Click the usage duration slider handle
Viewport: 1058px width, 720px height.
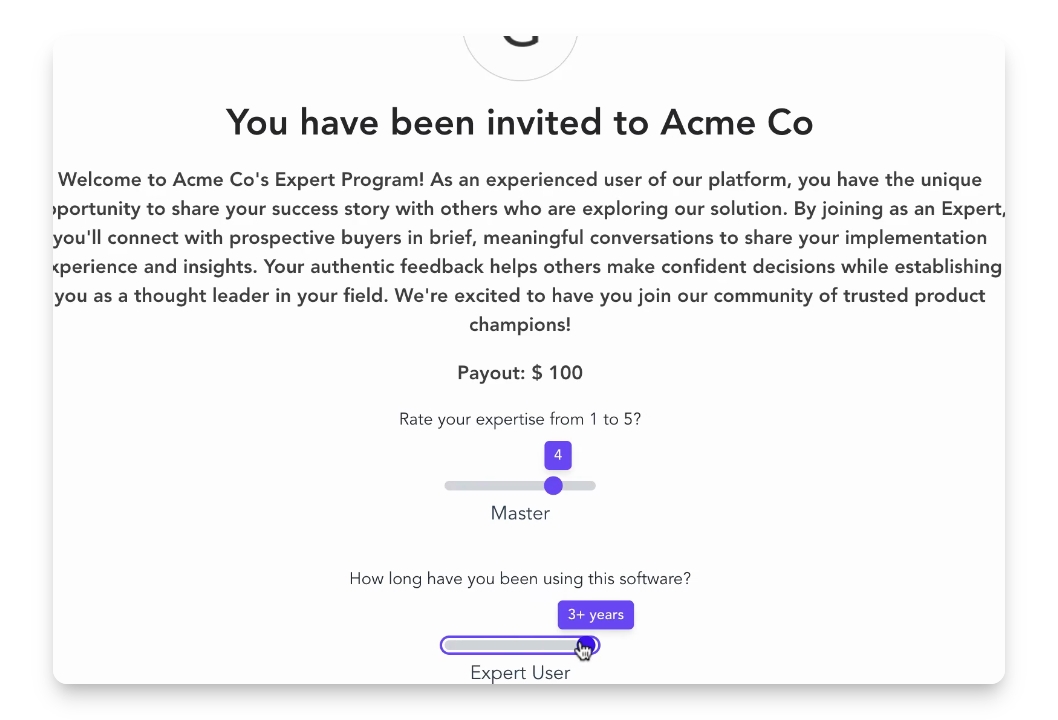tap(588, 646)
